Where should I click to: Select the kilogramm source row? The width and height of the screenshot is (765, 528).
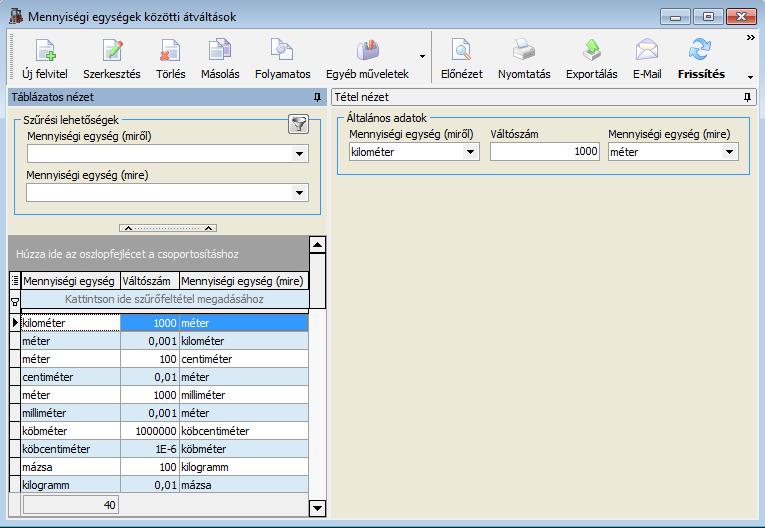point(71,486)
